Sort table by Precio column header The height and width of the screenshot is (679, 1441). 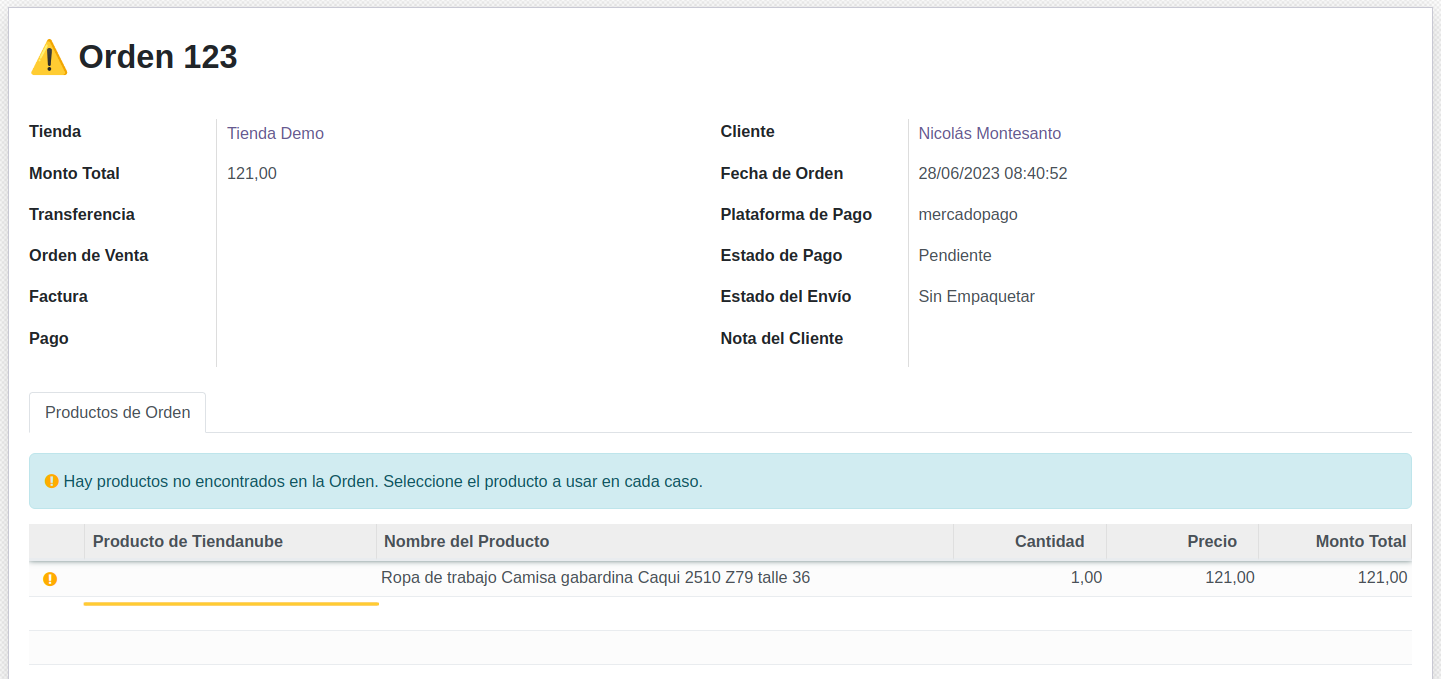[1211, 541]
